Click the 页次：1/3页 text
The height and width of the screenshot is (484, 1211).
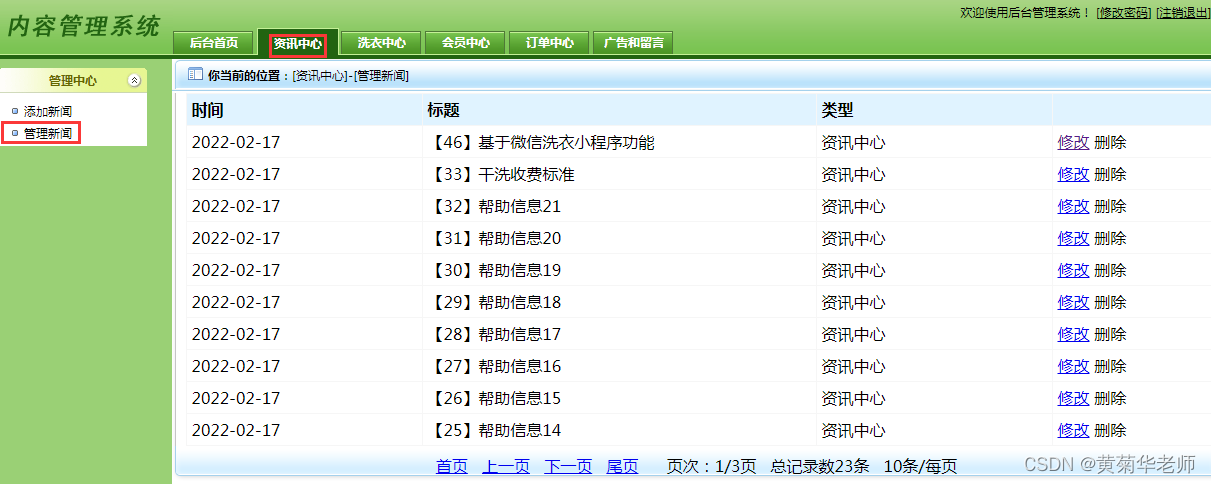(x=711, y=466)
